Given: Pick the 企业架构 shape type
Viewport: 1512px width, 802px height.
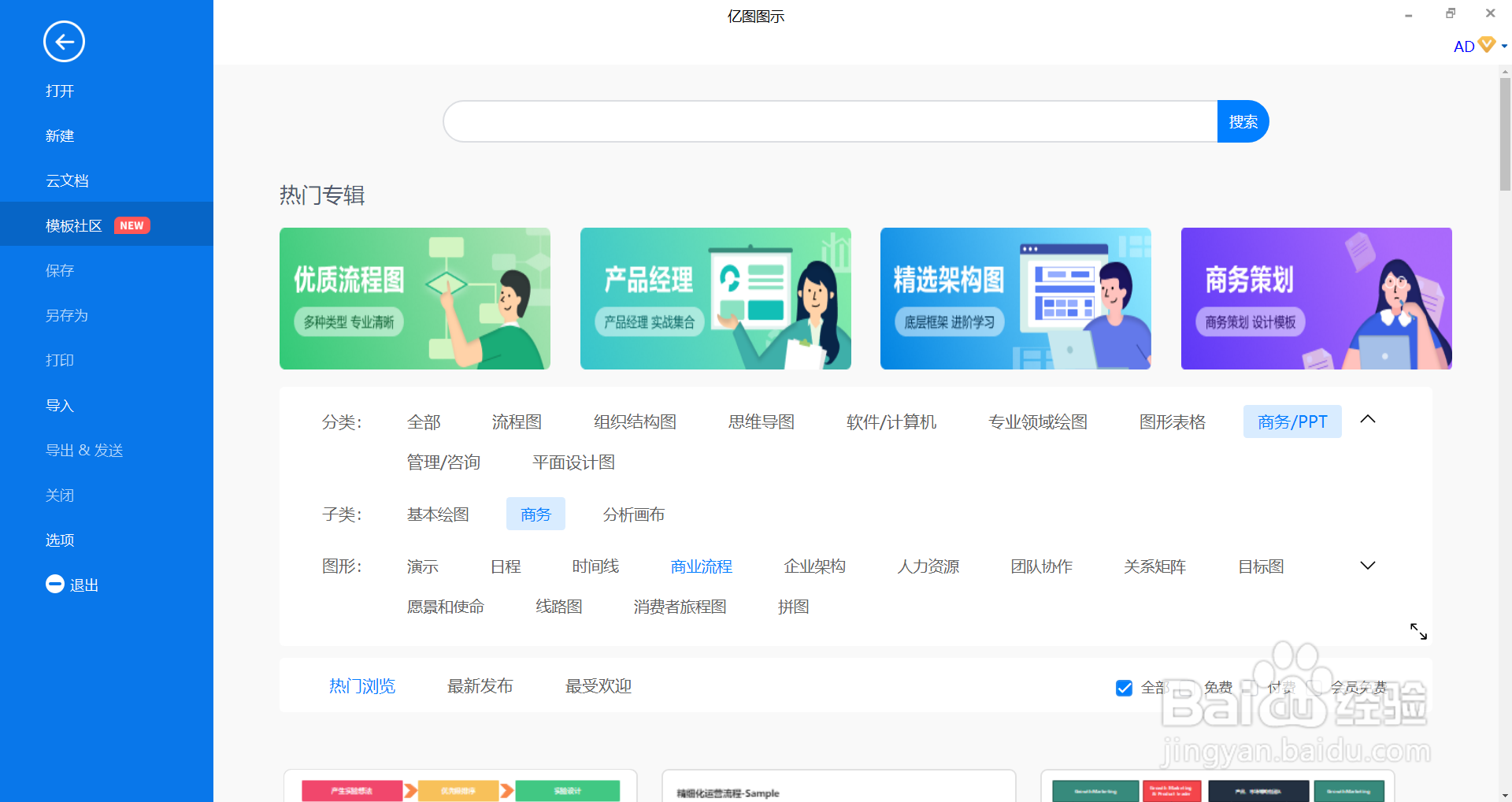Looking at the screenshot, I should click(x=815, y=566).
